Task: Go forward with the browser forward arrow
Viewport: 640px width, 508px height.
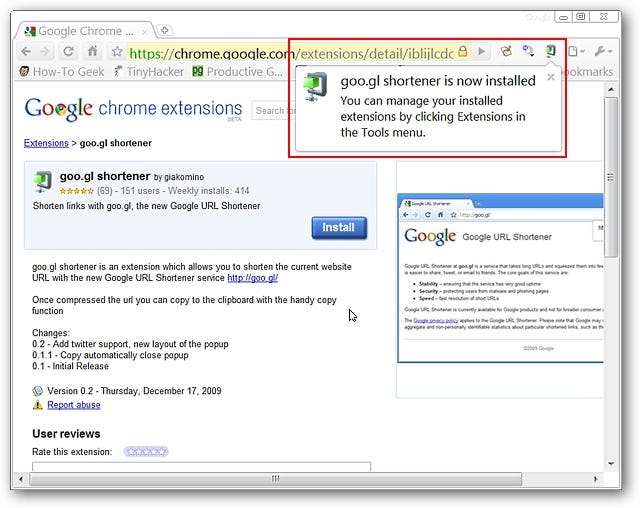Action: click(45, 52)
